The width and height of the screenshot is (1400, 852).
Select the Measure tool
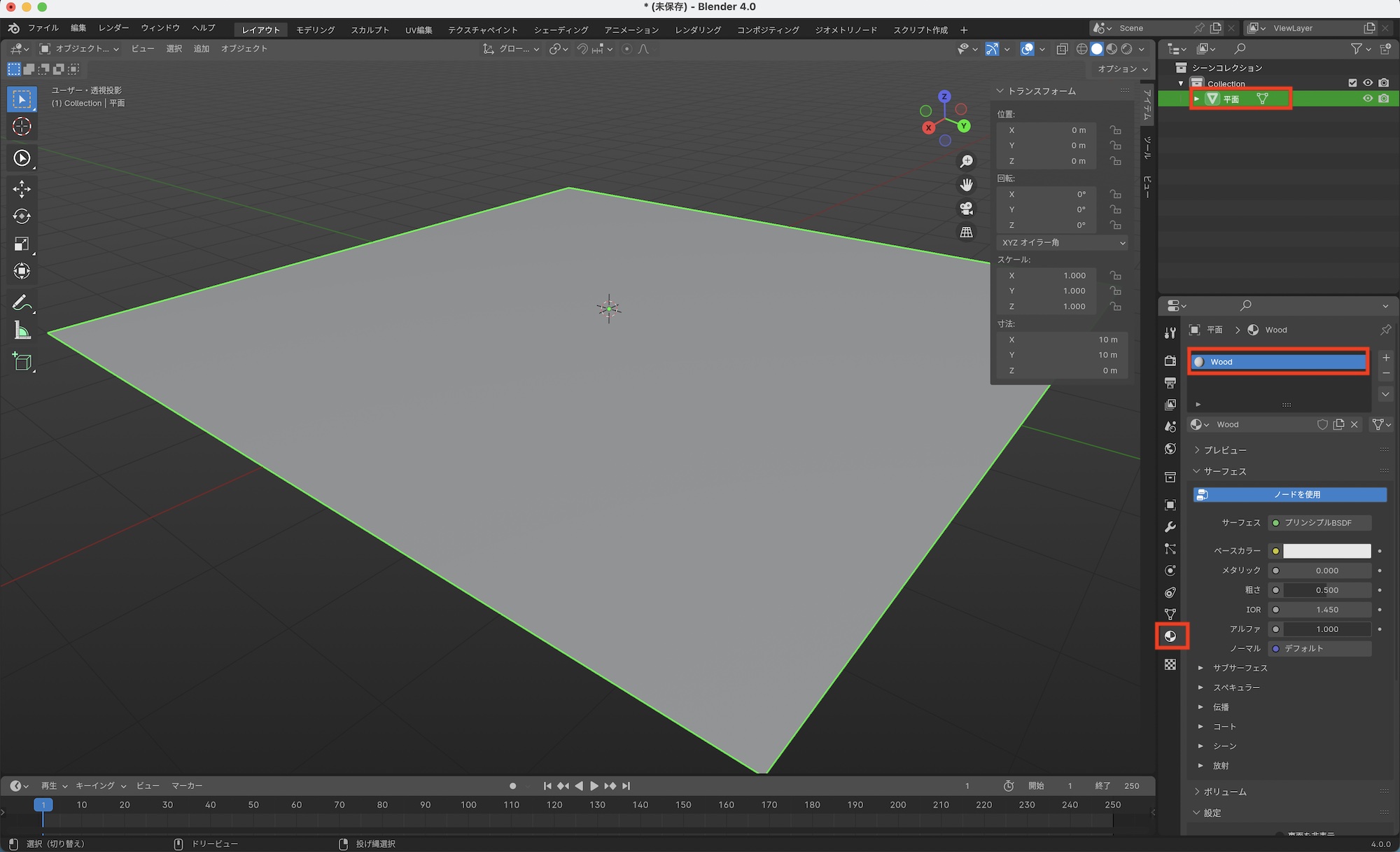[x=22, y=330]
